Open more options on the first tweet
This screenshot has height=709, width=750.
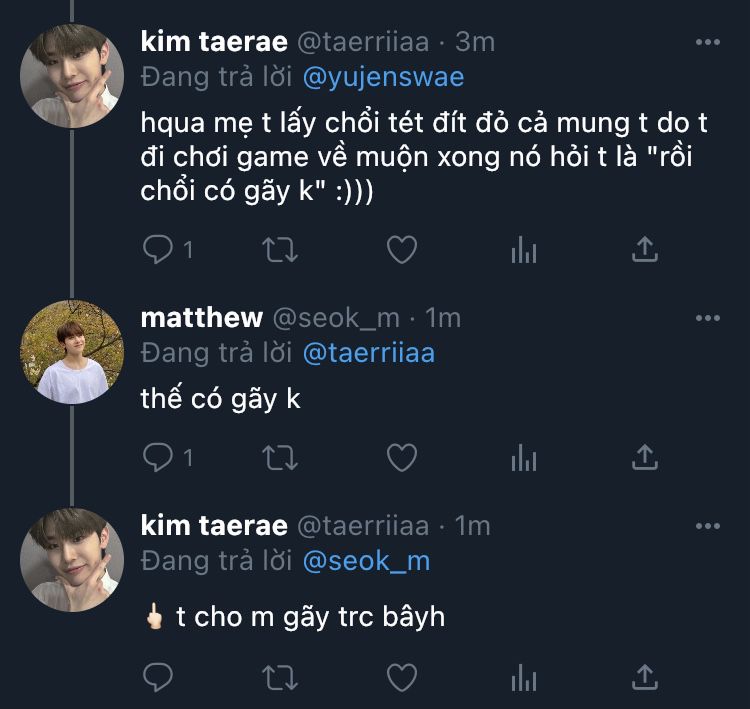coord(707,42)
